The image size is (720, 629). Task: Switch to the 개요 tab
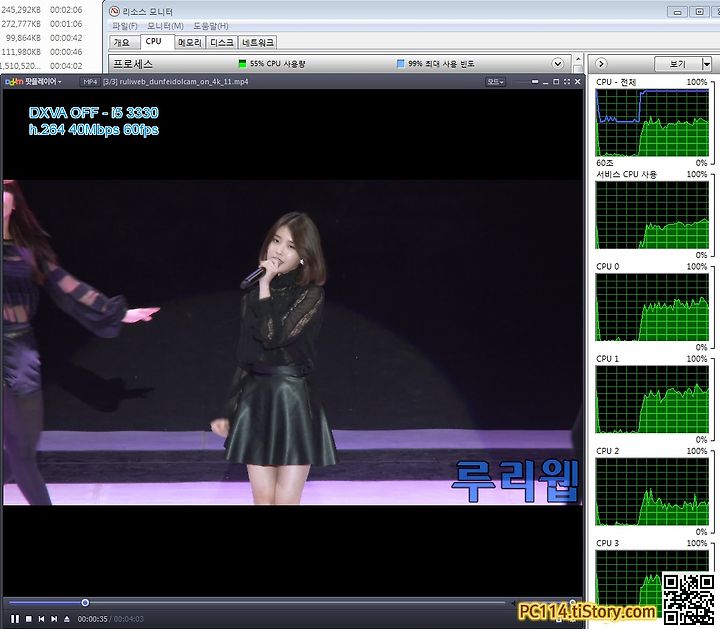click(122, 43)
